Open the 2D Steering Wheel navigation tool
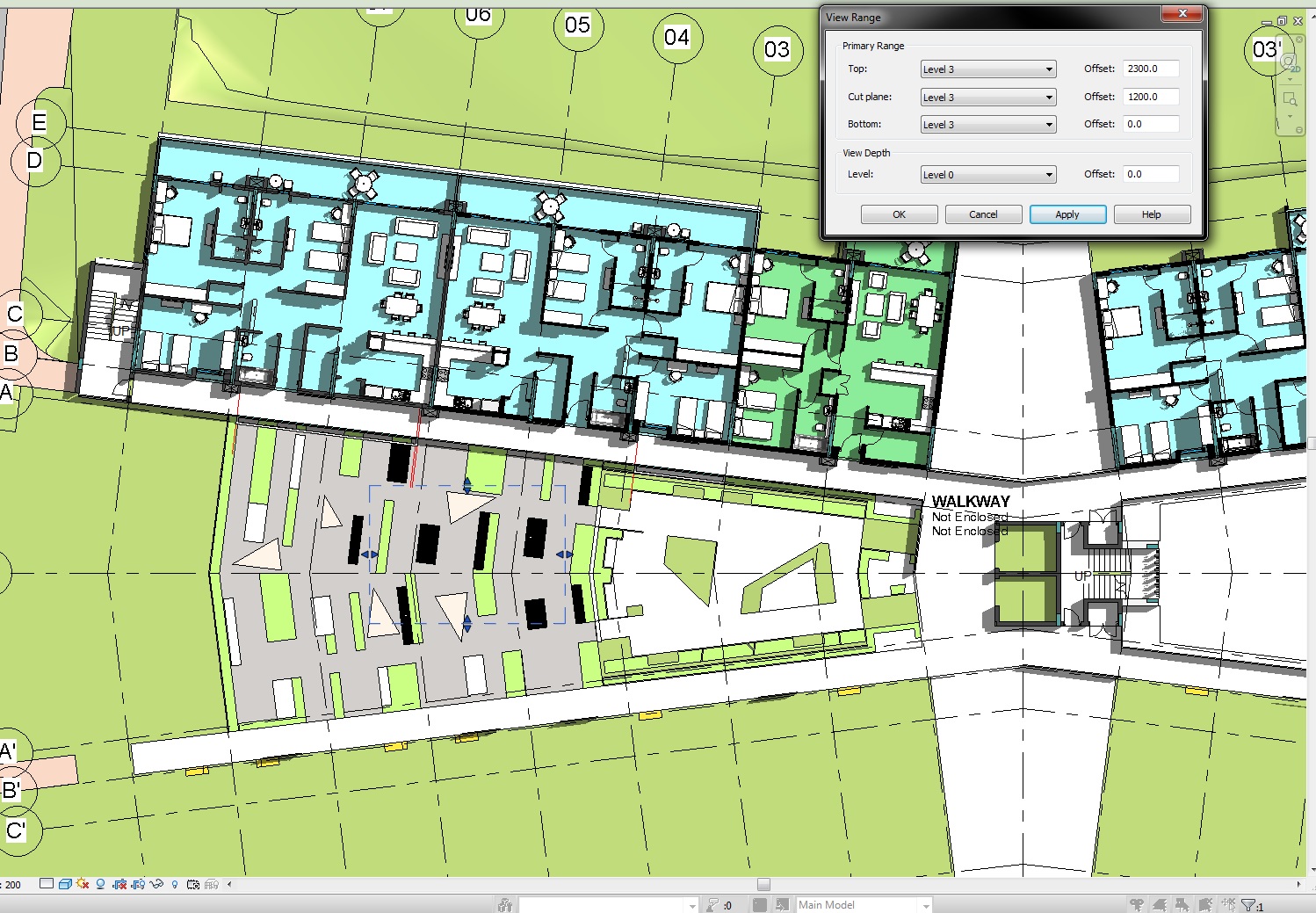 coord(1289,63)
